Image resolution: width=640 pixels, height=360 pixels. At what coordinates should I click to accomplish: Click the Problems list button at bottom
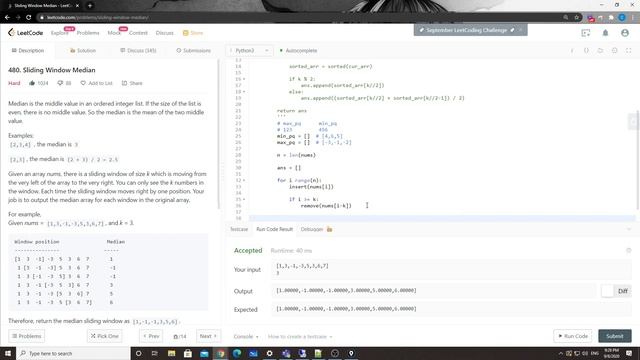pyautogui.click(x=27, y=336)
